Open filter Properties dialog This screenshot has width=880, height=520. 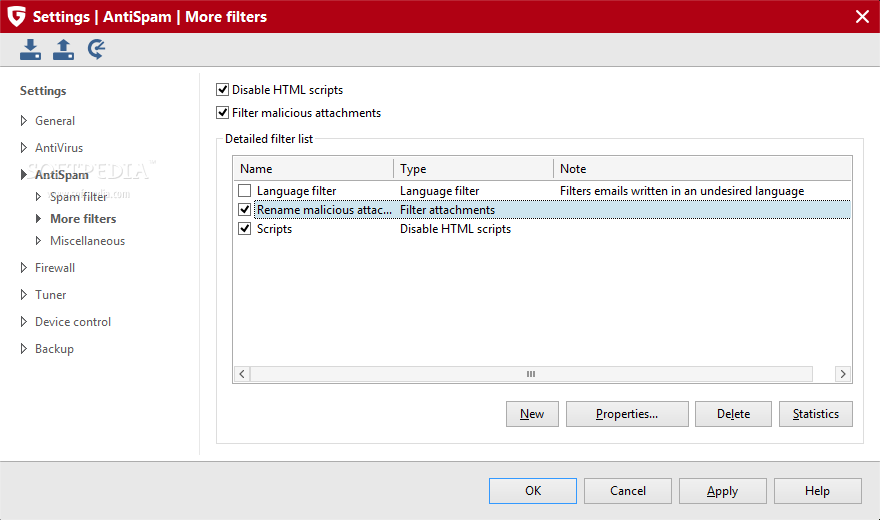[627, 414]
